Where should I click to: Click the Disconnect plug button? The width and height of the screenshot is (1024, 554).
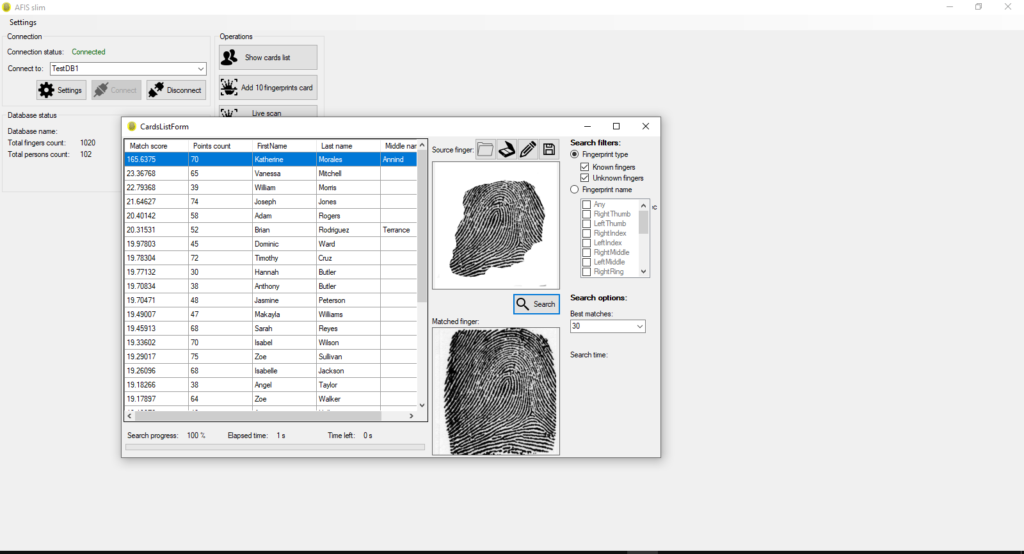[x=175, y=90]
